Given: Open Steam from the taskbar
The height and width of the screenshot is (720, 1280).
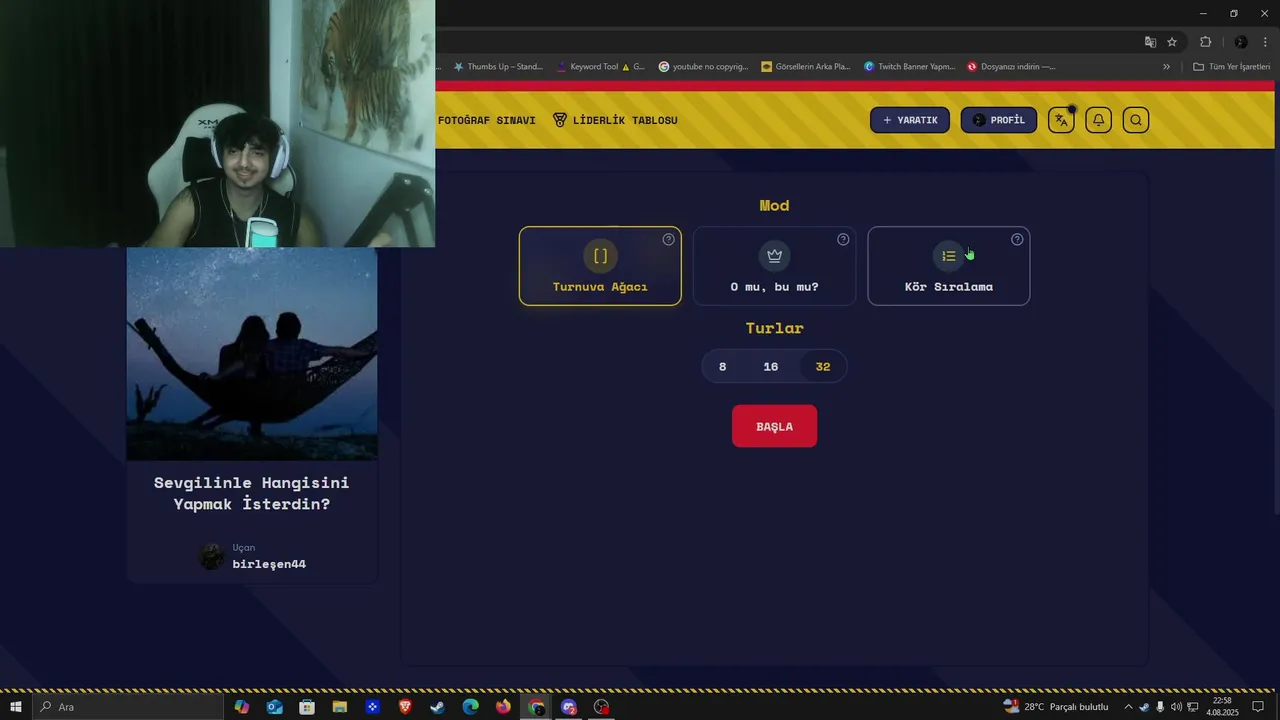Looking at the screenshot, I should click(x=438, y=707).
